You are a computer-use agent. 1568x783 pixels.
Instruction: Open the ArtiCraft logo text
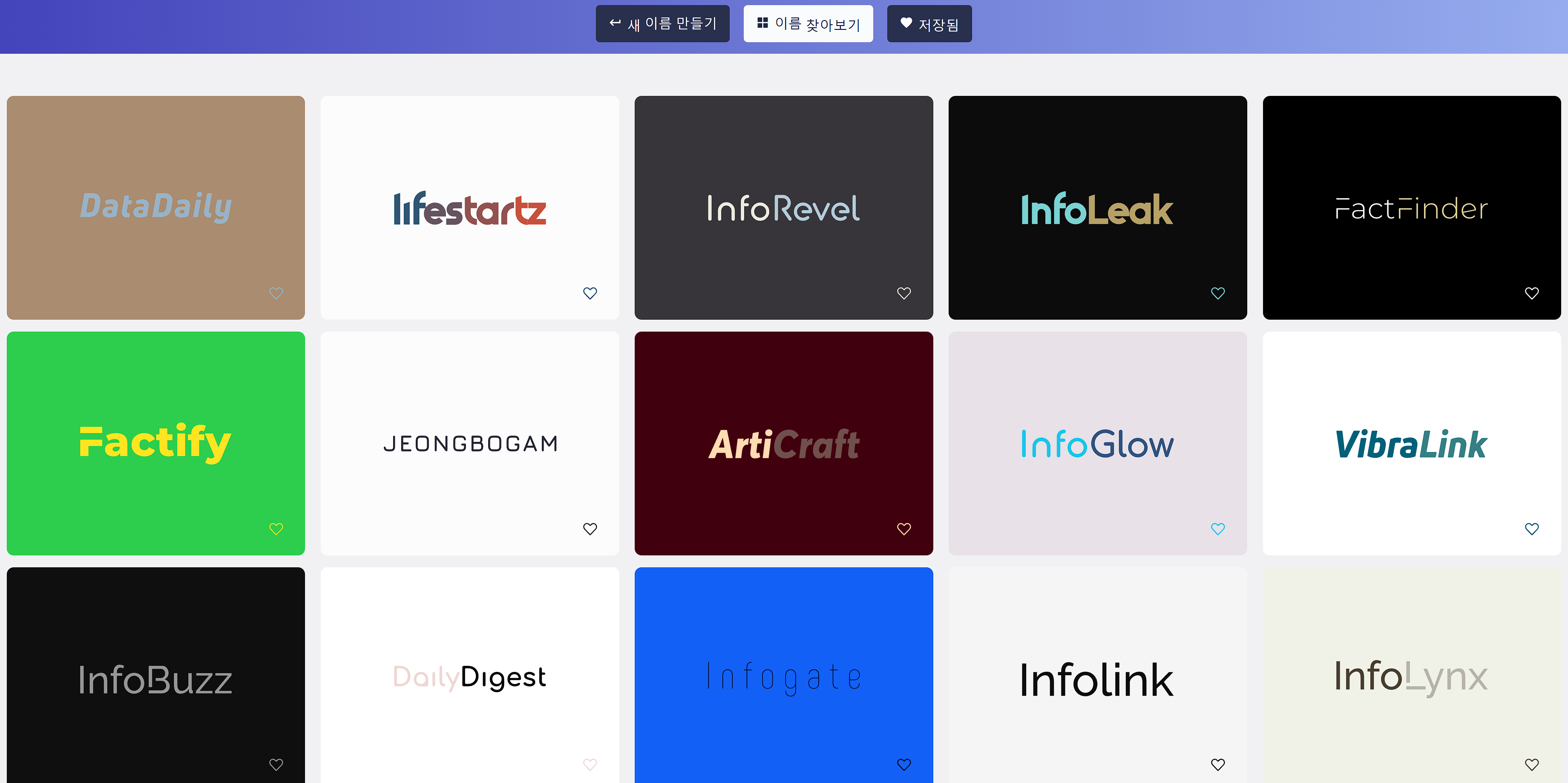pyautogui.click(x=783, y=444)
